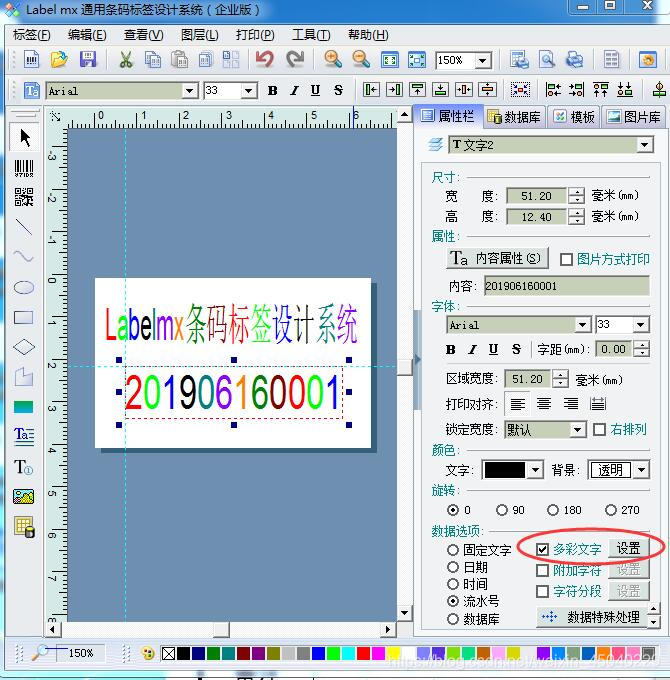Screen dimensions: 670x680
Task: Align left edges icon in toolbar
Action: click(x=371, y=90)
